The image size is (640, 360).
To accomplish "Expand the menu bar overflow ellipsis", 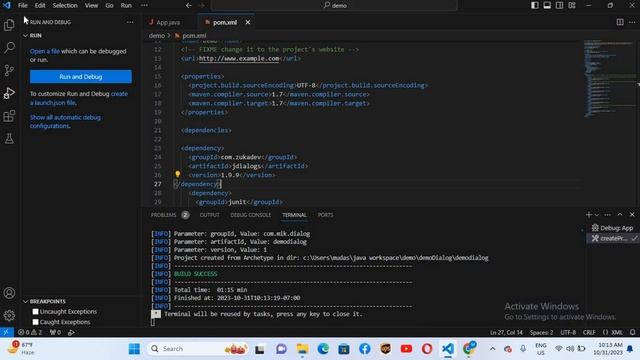I will (144, 5).
